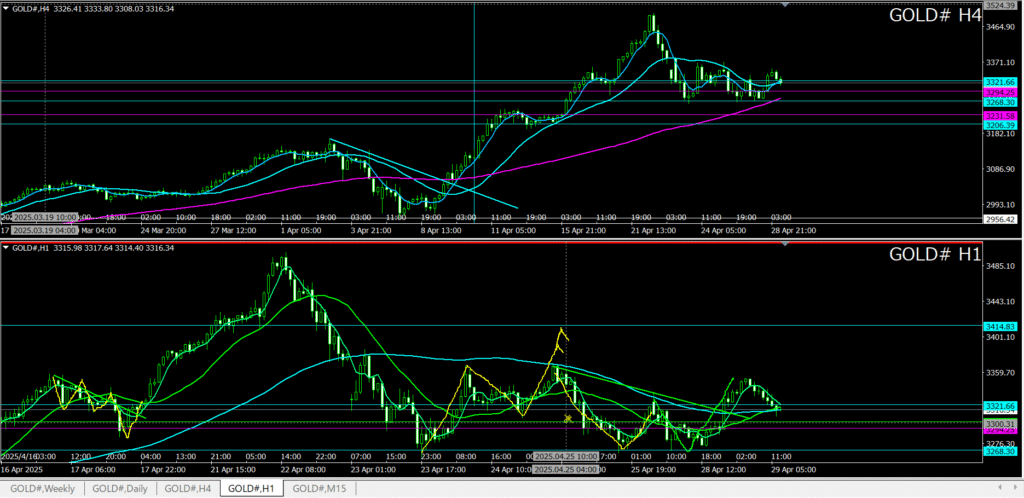
Task: Select the 3206.39 cyan price label
Action: coord(1000,125)
